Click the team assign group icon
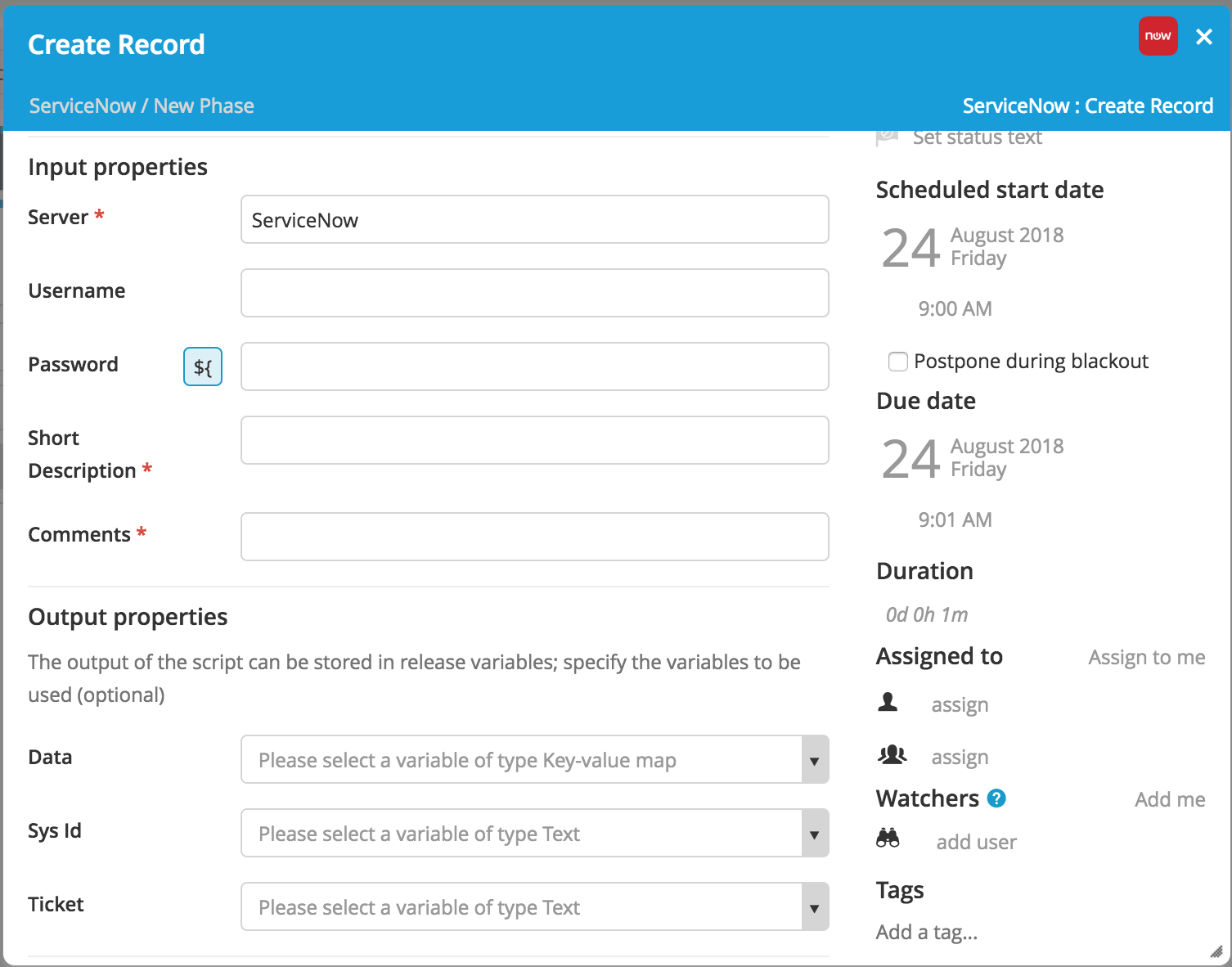Image resolution: width=1232 pixels, height=967 pixels. [x=892, y=754]
